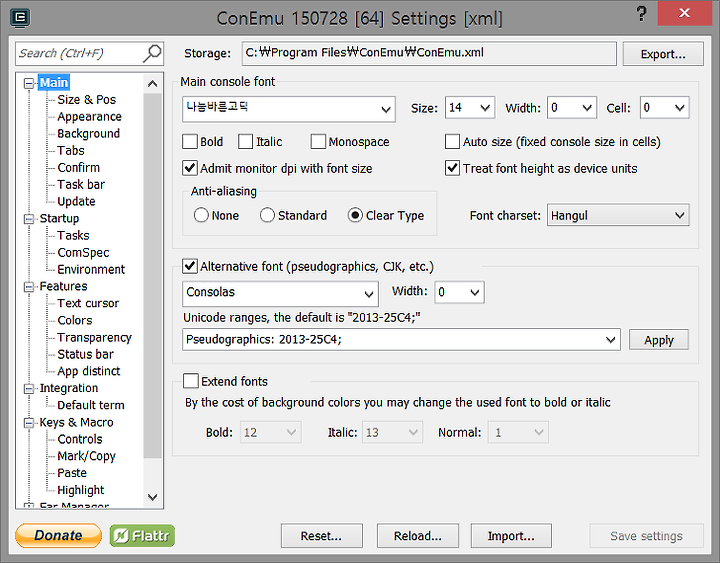
Task: Click the settings tree scrollbar thumb
Action: [x=153, y=276]
